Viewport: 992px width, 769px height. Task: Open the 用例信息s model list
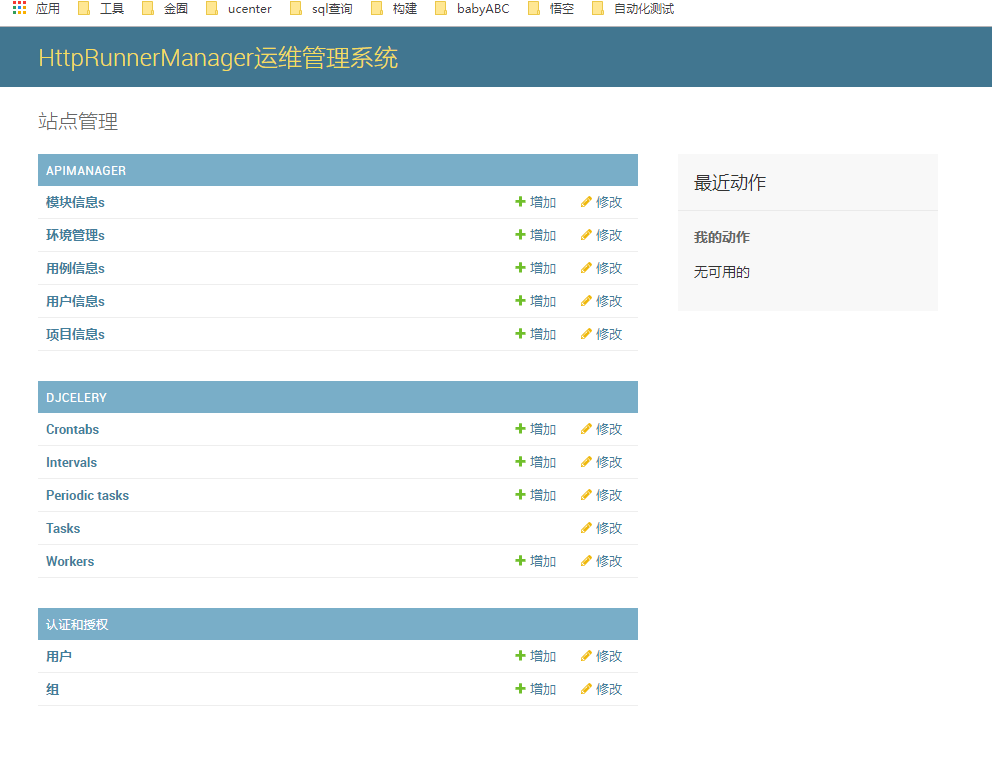75,268
